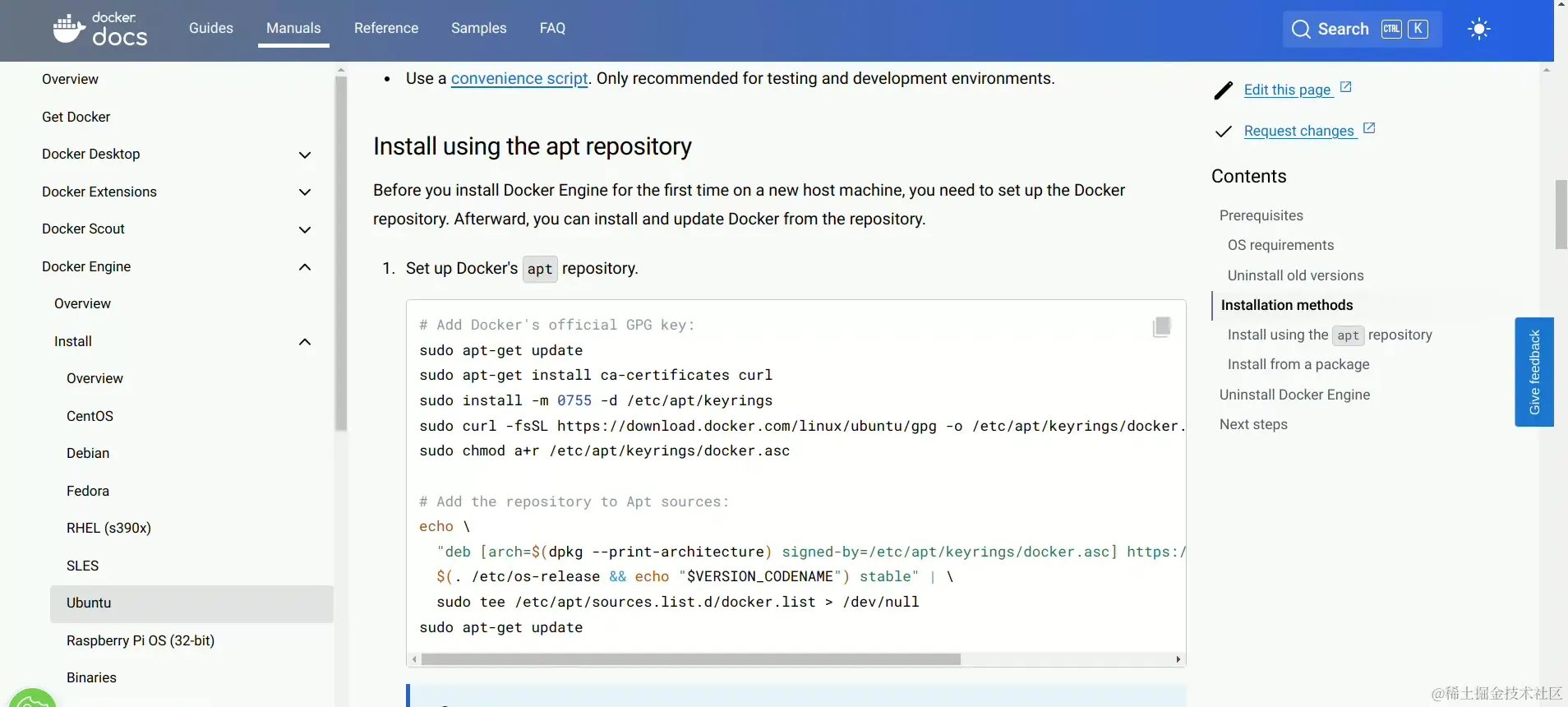The width and height of the screenshot is (1568, 707).
Task: Open the Reference tab
Action: click(x=386, y=28)
